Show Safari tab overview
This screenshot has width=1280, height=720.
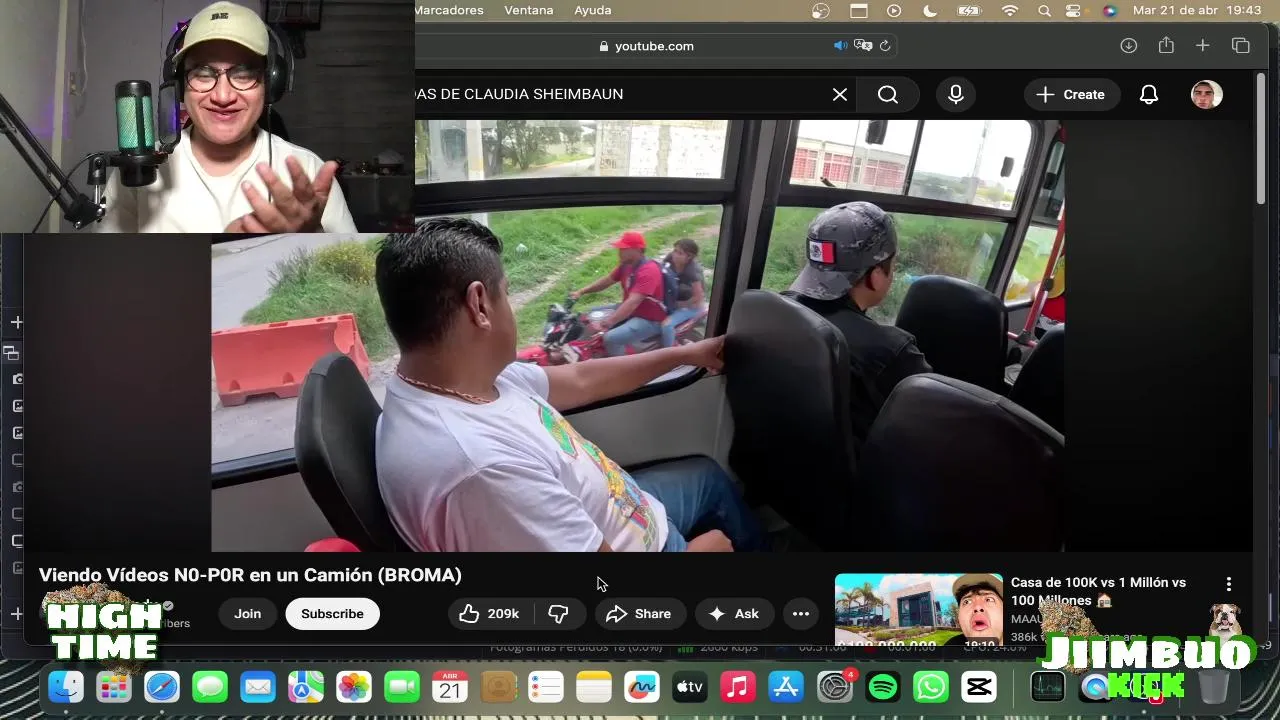click(1241, 46)
